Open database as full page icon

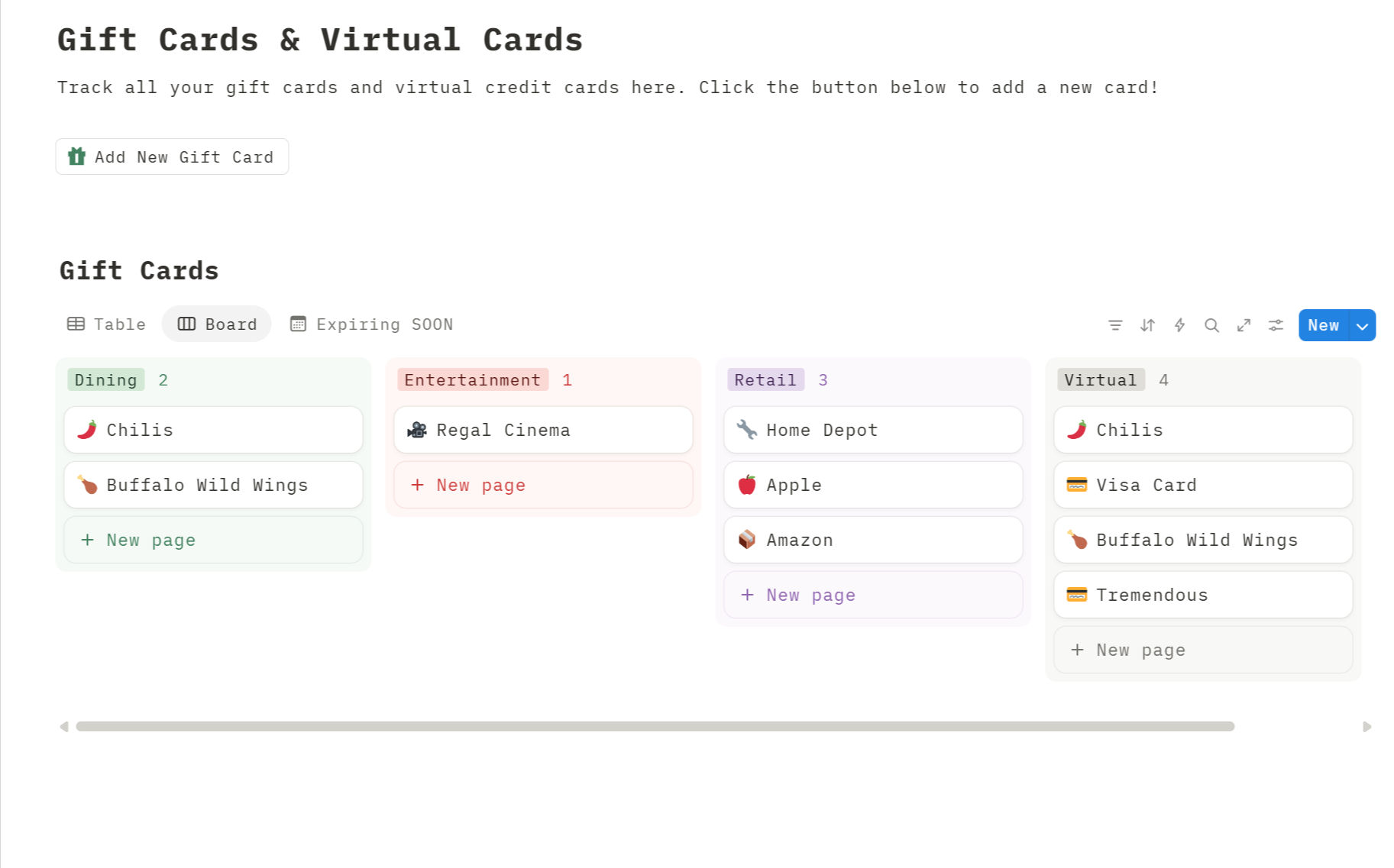click(x=1244, y=325)
